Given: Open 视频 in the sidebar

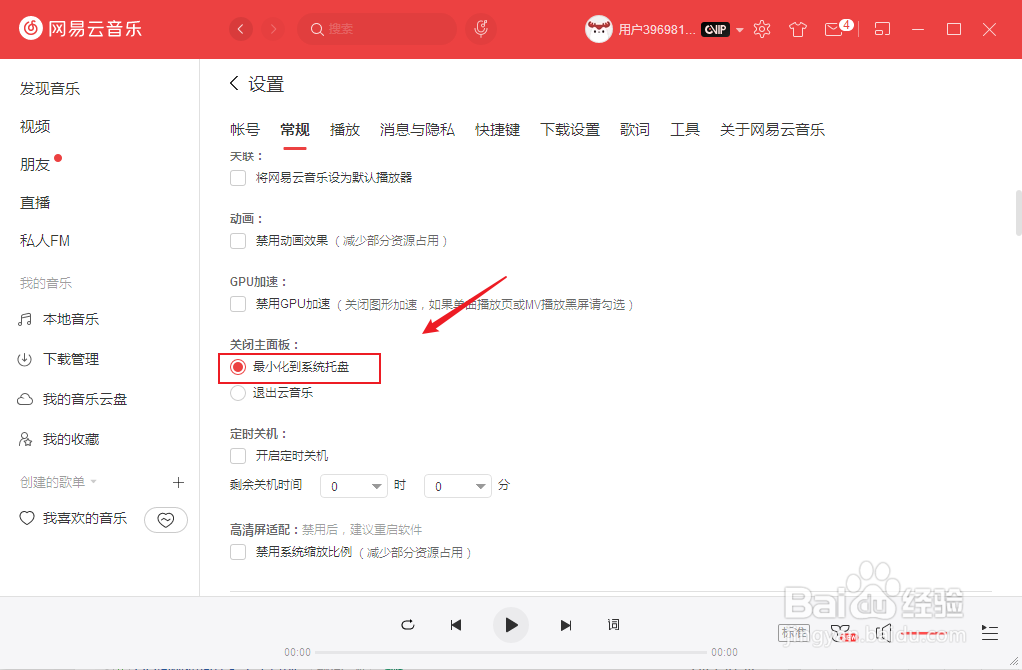Looking at the screenshot, I should coord(35,126).
